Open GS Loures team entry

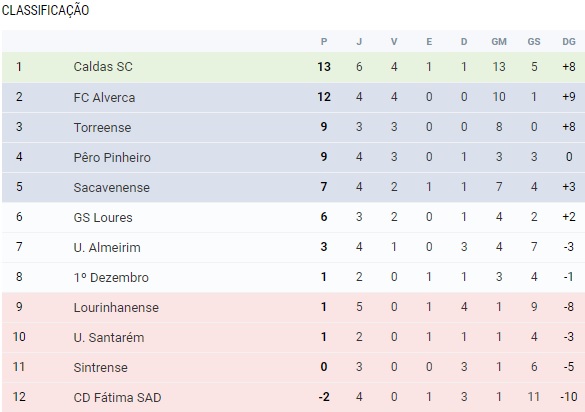coord(103,217)
